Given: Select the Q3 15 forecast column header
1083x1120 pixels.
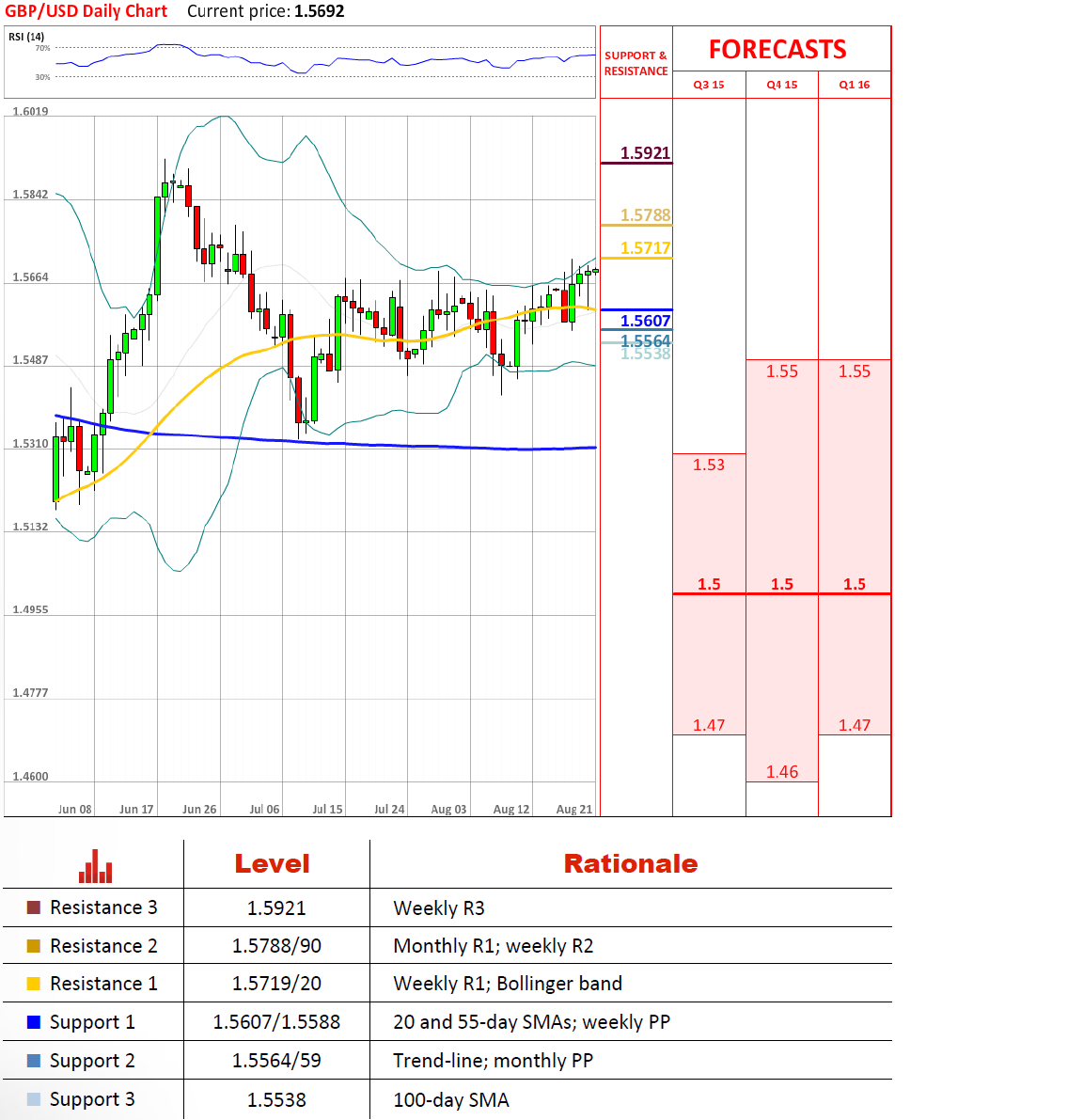Looking at the screenshot, I should tap(709, 85).
